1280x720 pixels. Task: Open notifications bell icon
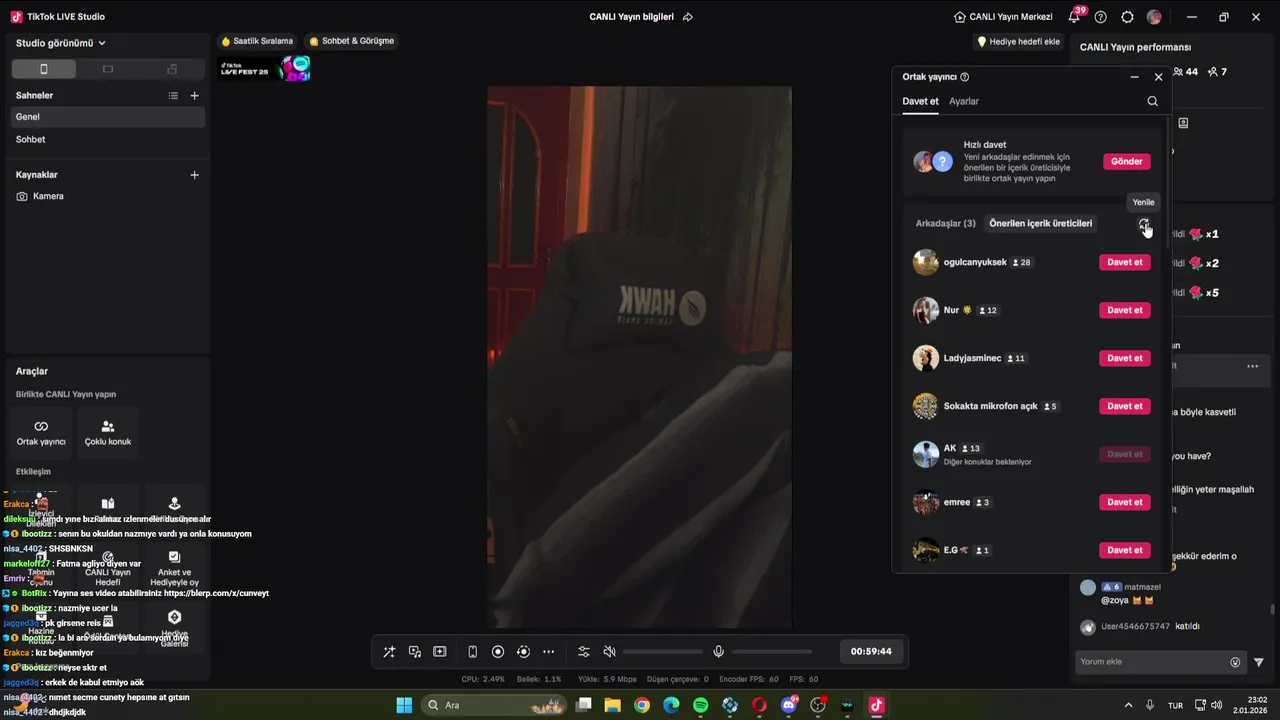tap(1074, 17)
